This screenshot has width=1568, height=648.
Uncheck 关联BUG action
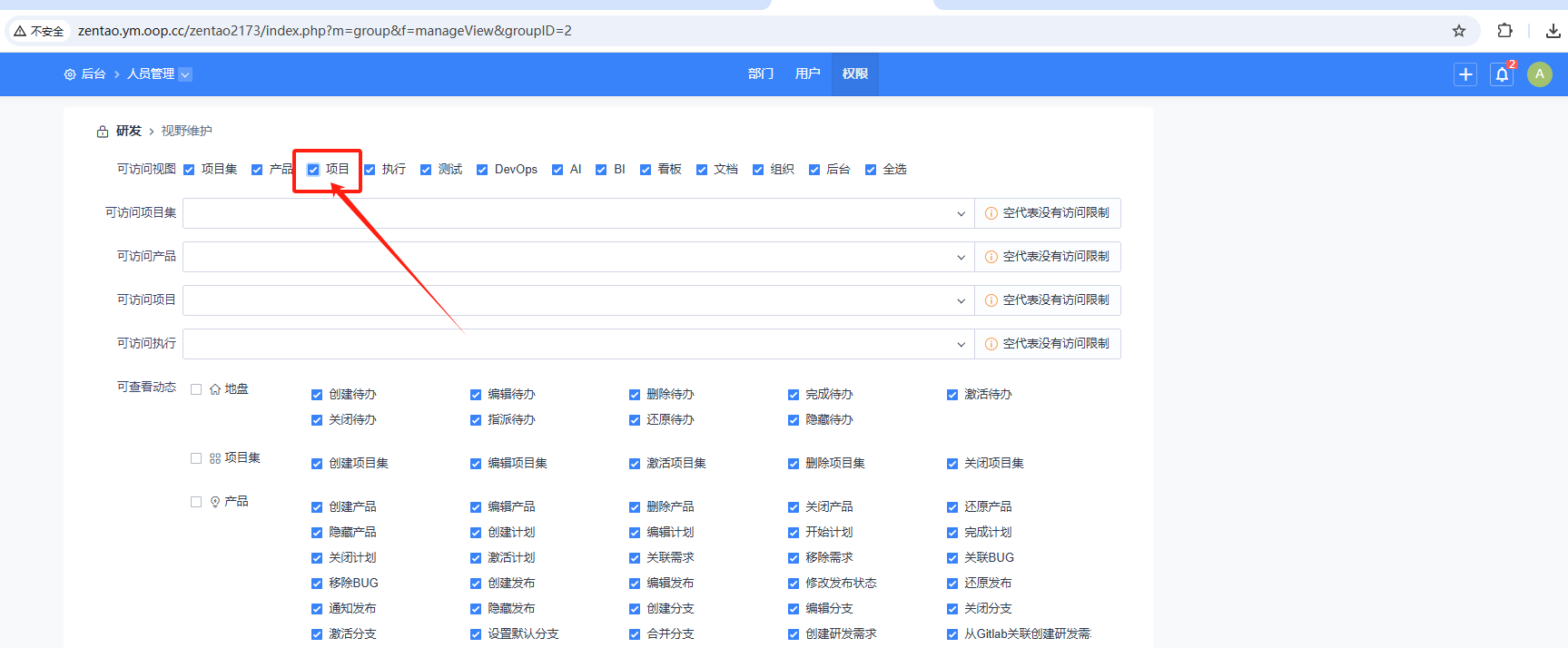[952, 558]
